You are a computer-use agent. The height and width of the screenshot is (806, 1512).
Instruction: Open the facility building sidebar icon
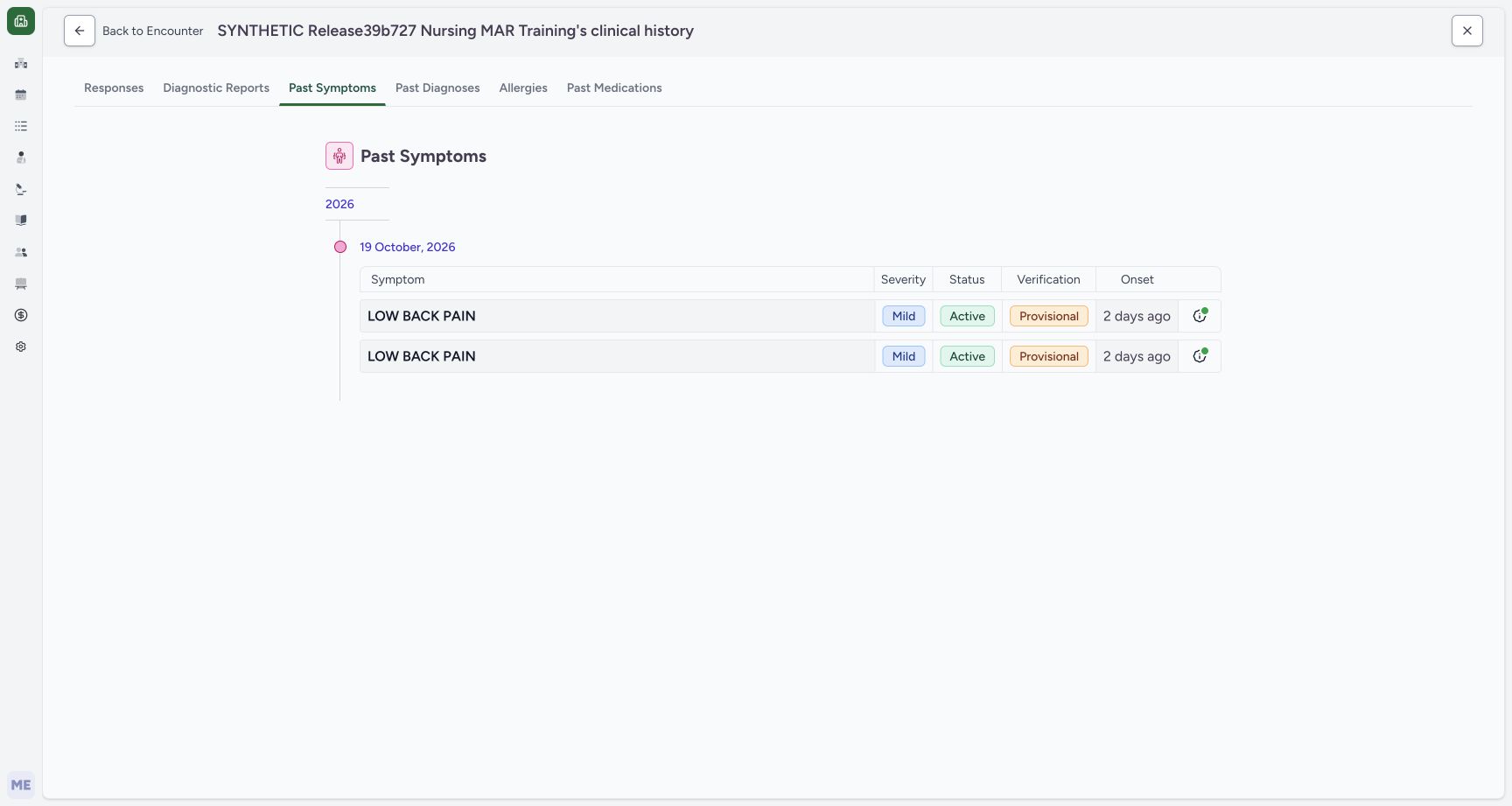(21, 63)
